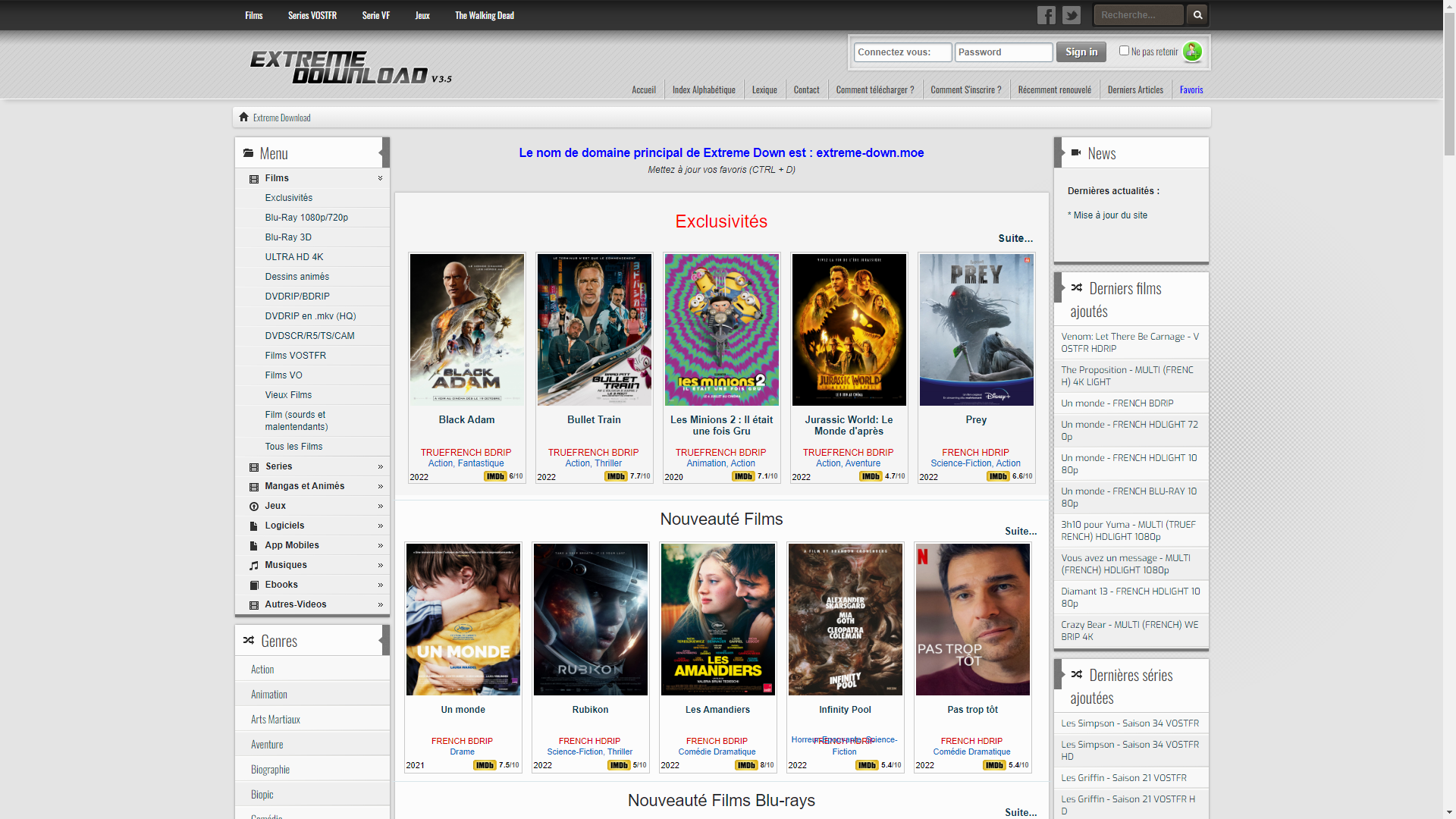The height and width of the screenshot is (819, 1456).
Task: Click the icon next to App Mobiles
Action: pyautogui.click(x=254, y=546)
